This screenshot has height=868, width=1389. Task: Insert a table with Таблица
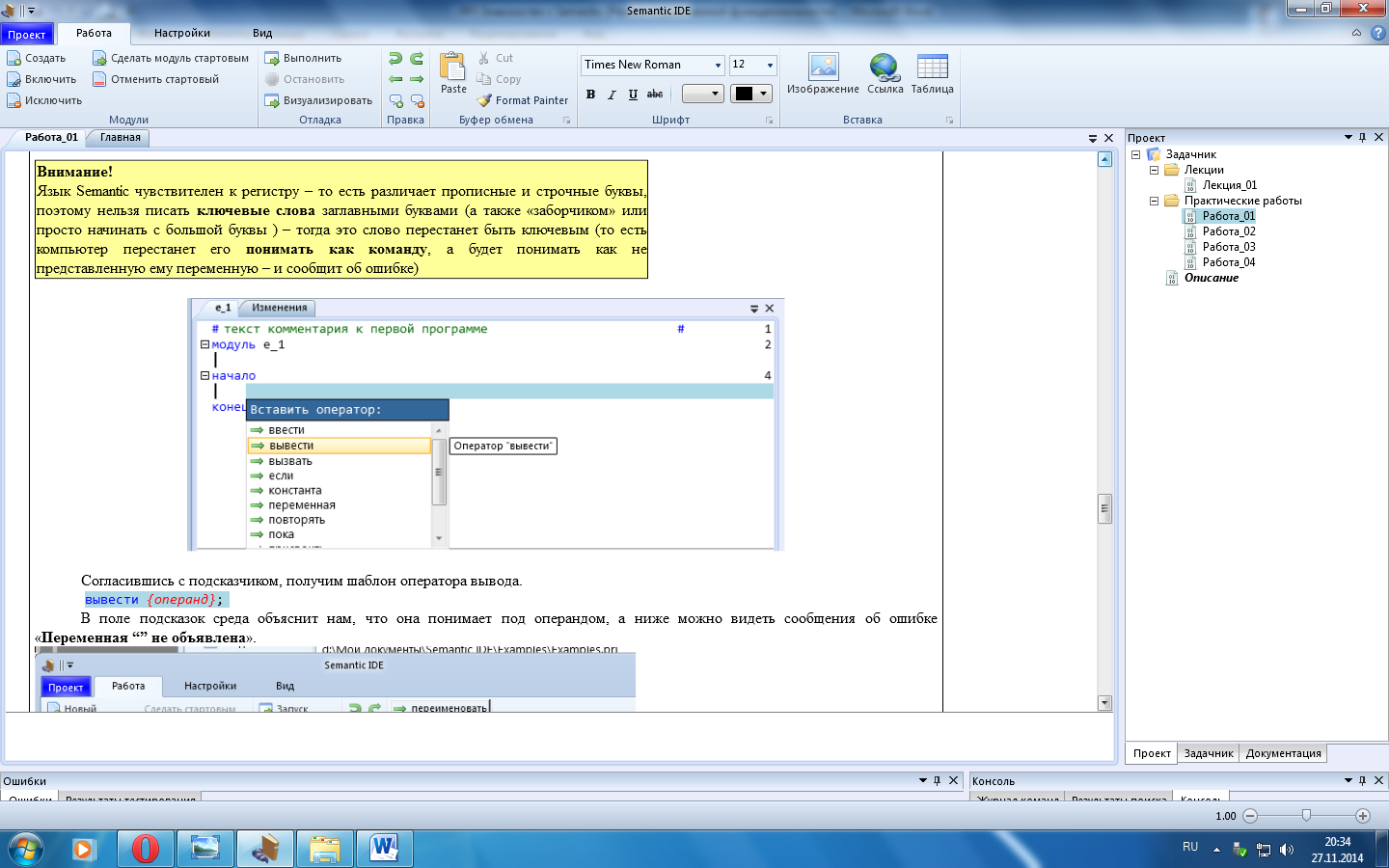pyautogui.click(x=932, y=73)
